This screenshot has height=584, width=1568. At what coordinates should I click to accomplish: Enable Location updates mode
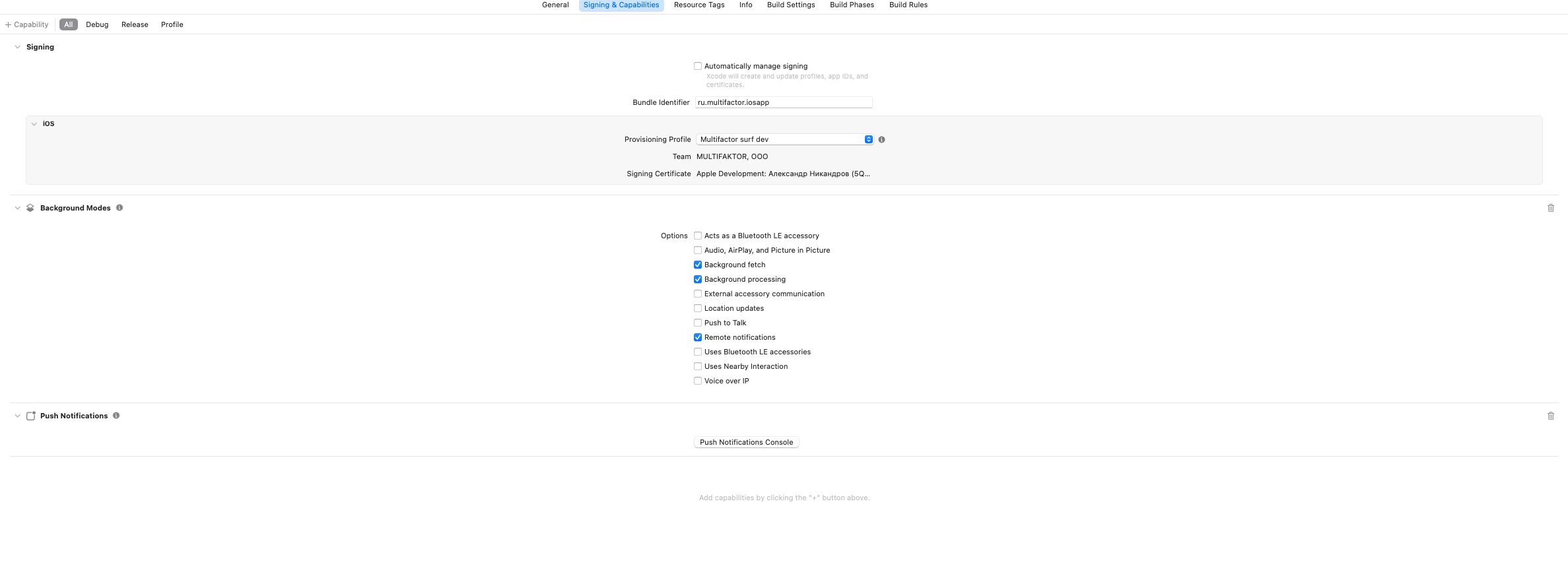698,308
